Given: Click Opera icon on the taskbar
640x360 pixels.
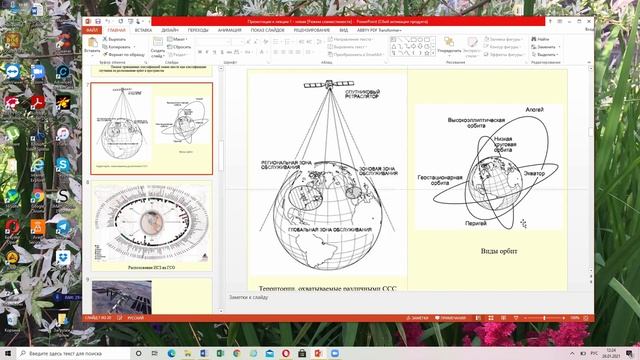Looking at the screenshot, I should click(x=286, y=353).
